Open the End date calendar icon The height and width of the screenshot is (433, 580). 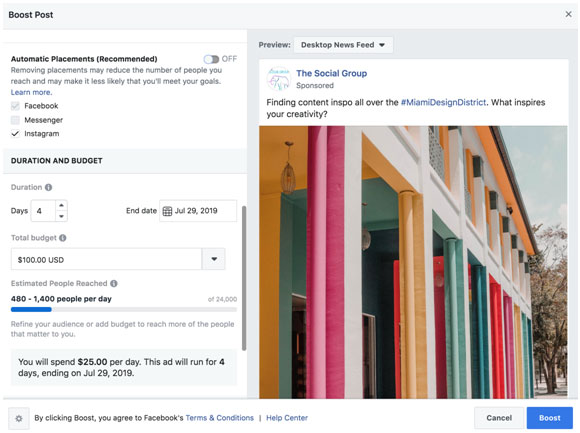(167, 211)
